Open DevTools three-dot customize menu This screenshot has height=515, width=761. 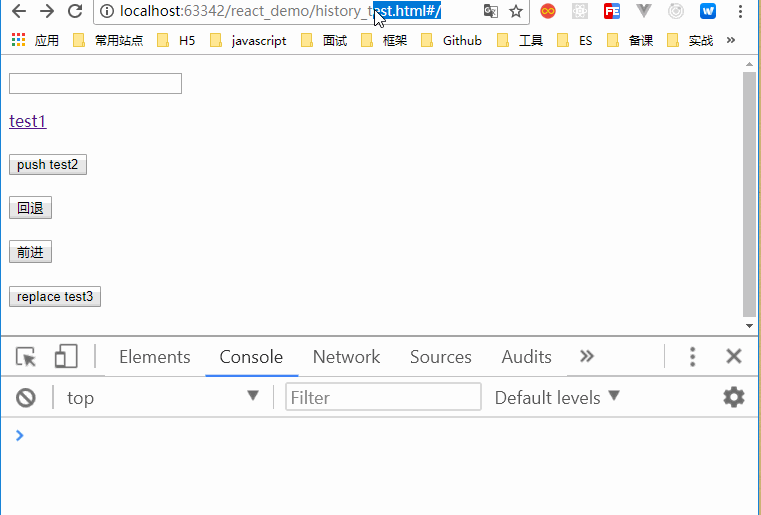(x=692, y=357)
